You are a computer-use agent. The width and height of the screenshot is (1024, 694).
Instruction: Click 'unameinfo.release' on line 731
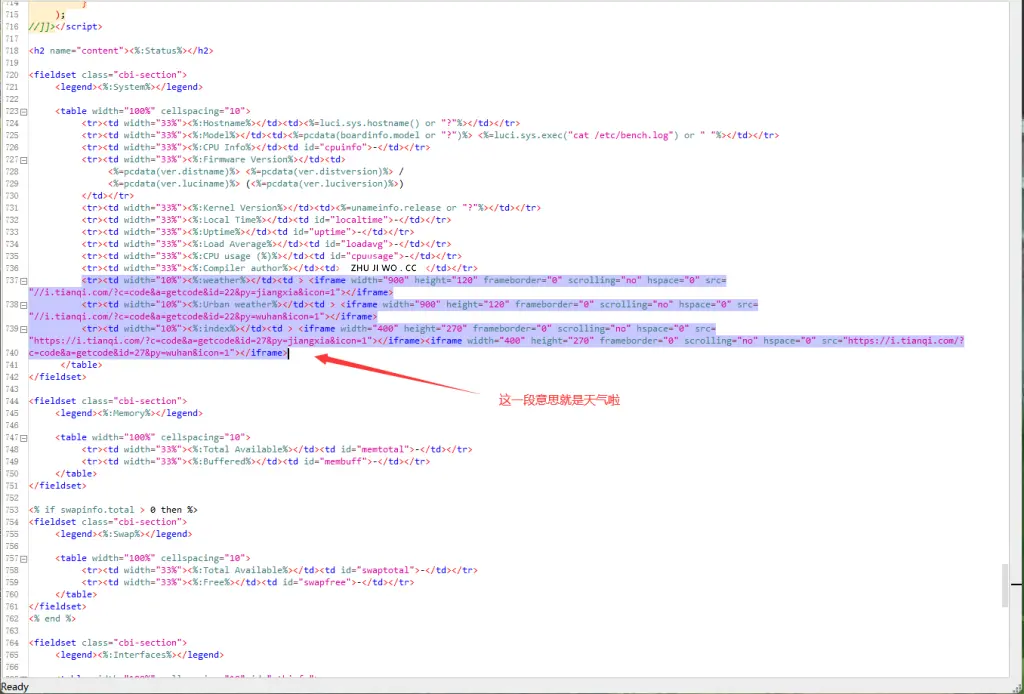[x=396, y=208]
